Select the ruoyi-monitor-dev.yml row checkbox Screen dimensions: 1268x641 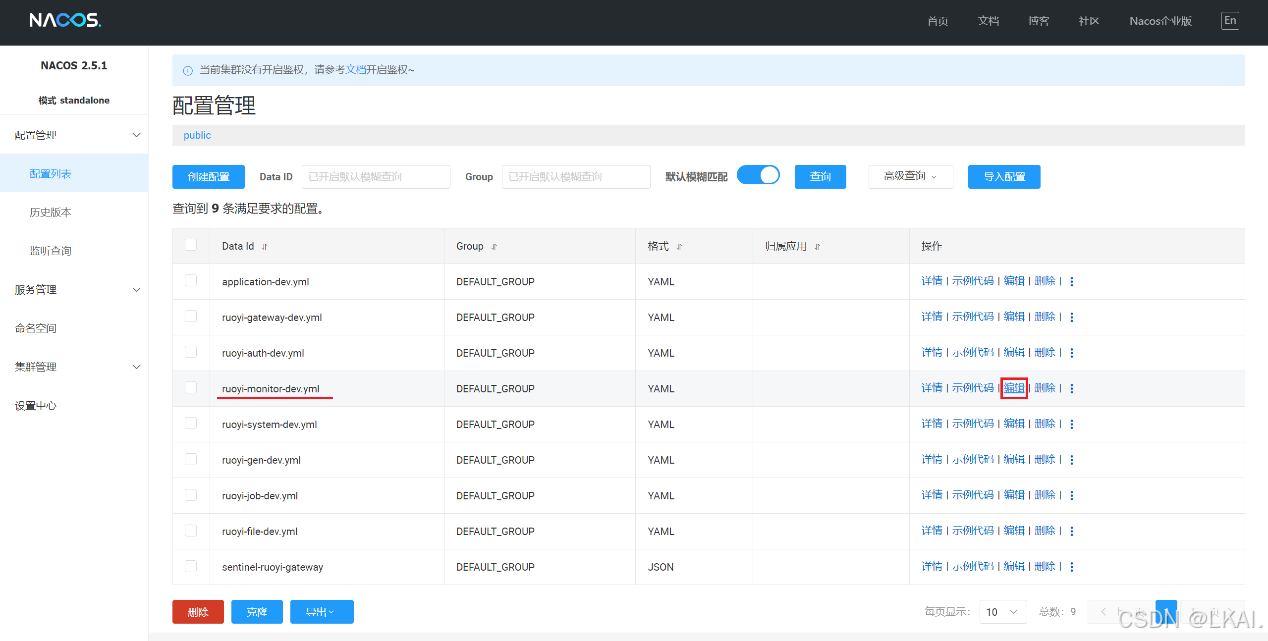(x=191, y=388)
